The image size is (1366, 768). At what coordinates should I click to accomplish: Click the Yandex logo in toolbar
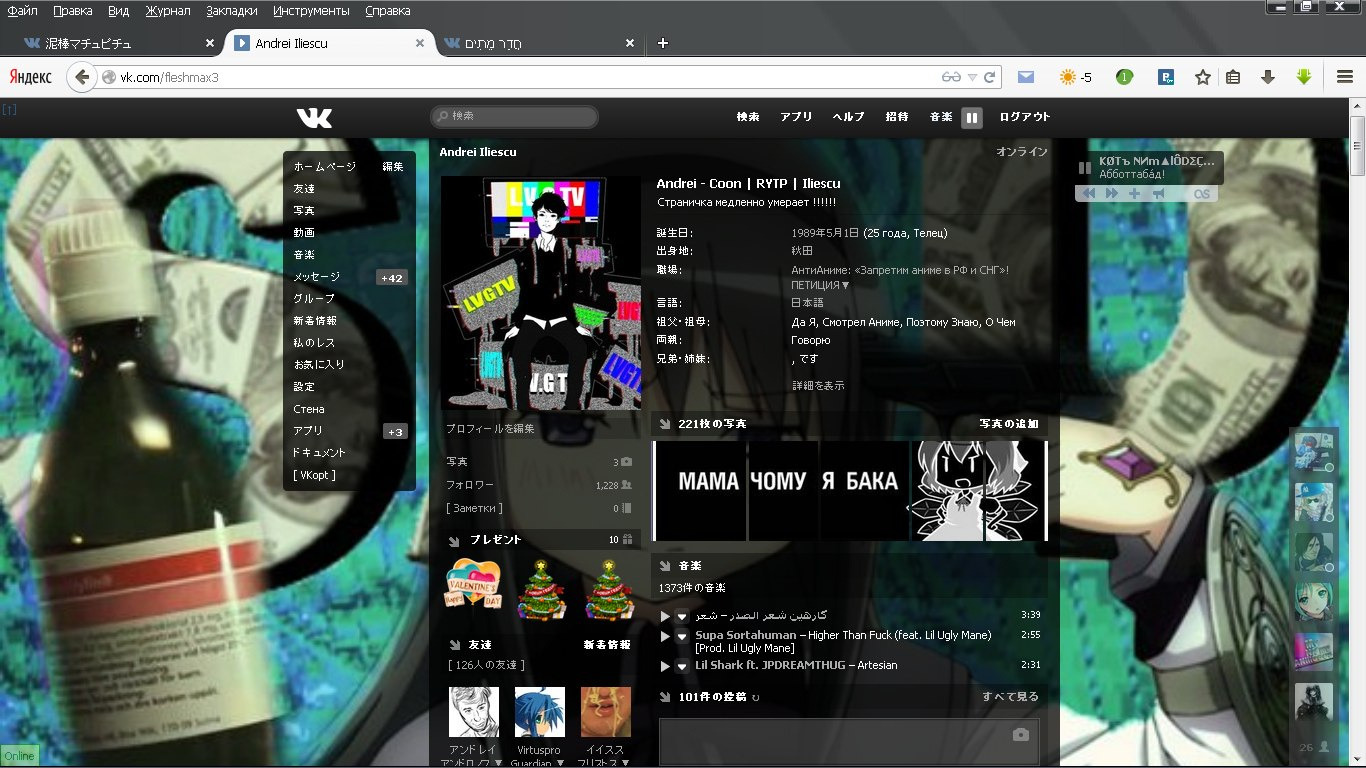(31, 77)
